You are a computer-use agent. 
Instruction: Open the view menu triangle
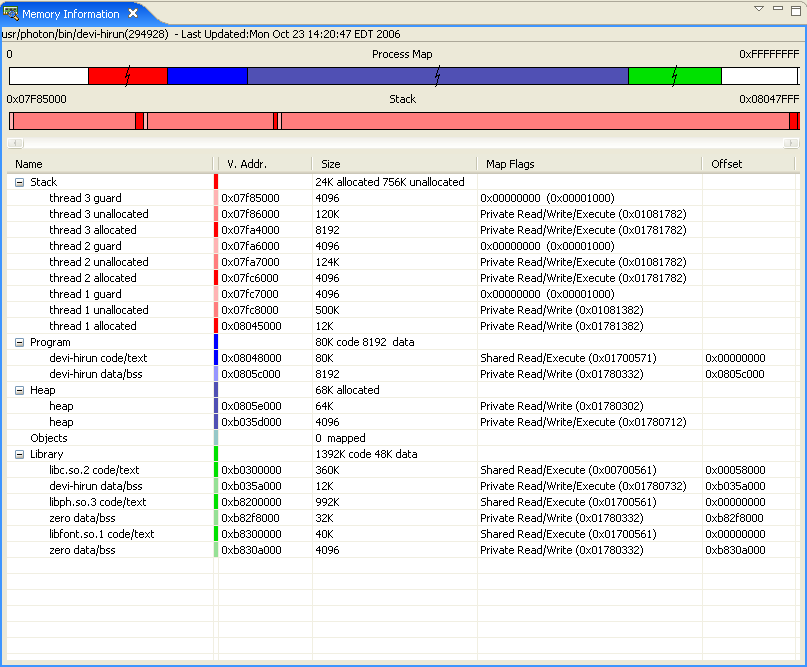tap(758, 8)
